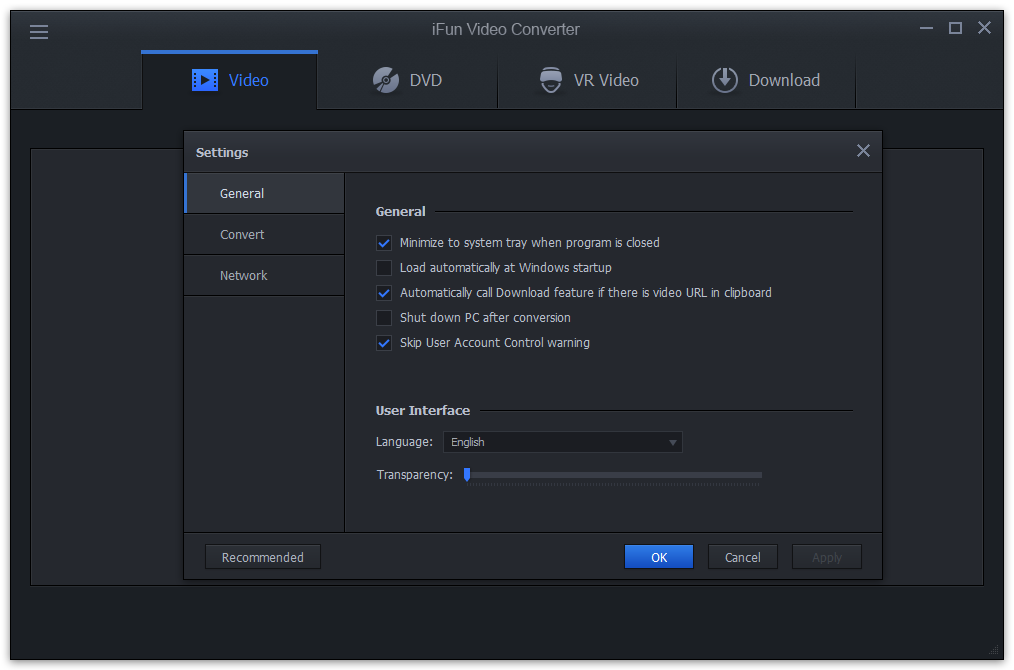Toggle Automatically call Download feature checkbox
This screenshot has width=1014, height=670.
(x=384, y=293)
